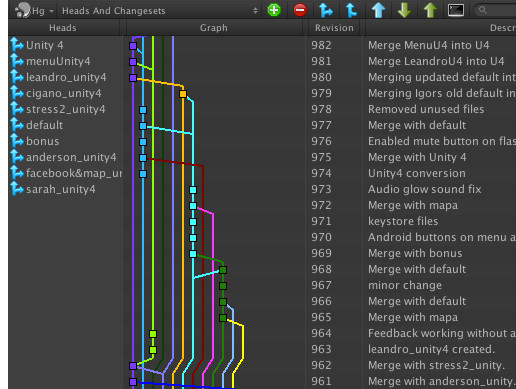The image size is (516, 389).
Task: Select 'minor change' changeset
Action: (405, 285)
